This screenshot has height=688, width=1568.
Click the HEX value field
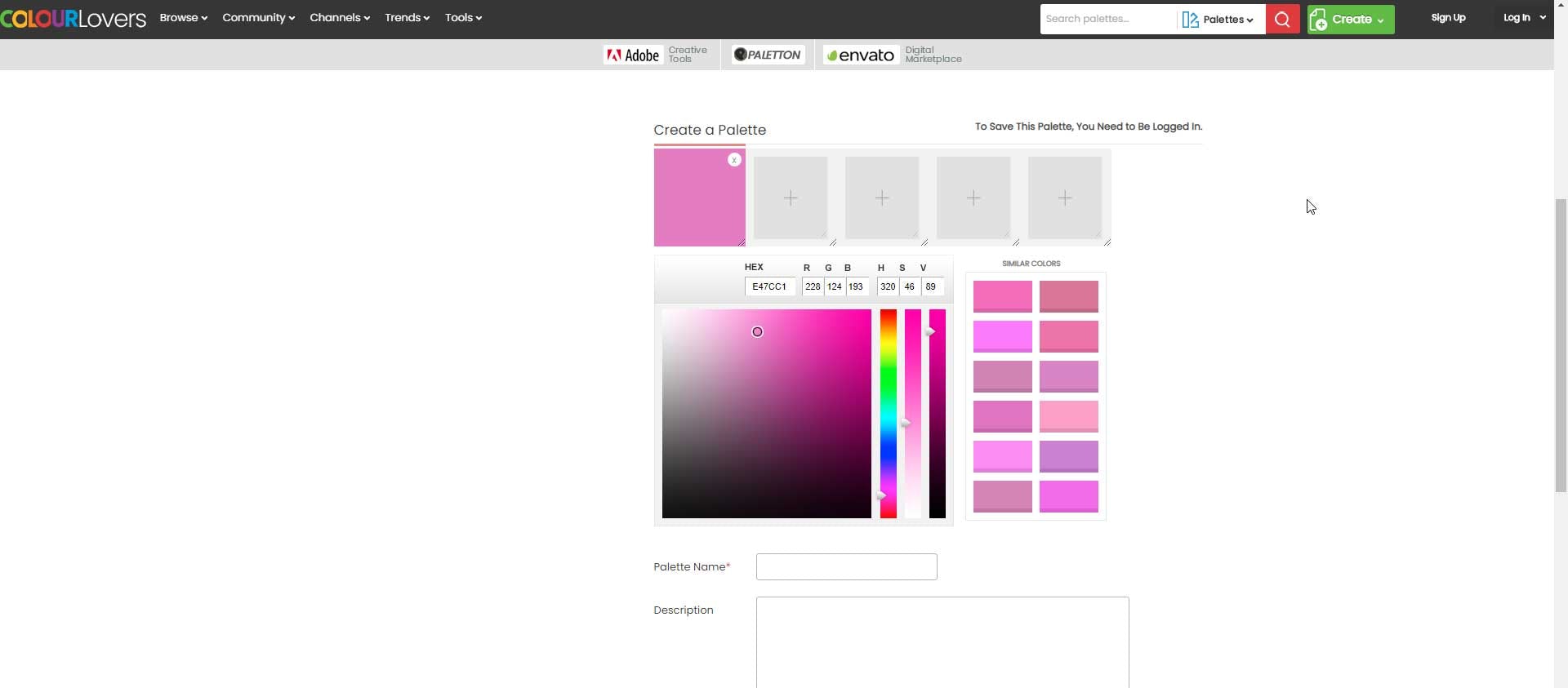tap(769, 286)
